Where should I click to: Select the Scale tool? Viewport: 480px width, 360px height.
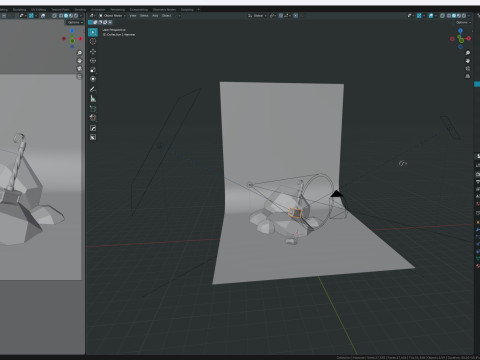point(93,70)
